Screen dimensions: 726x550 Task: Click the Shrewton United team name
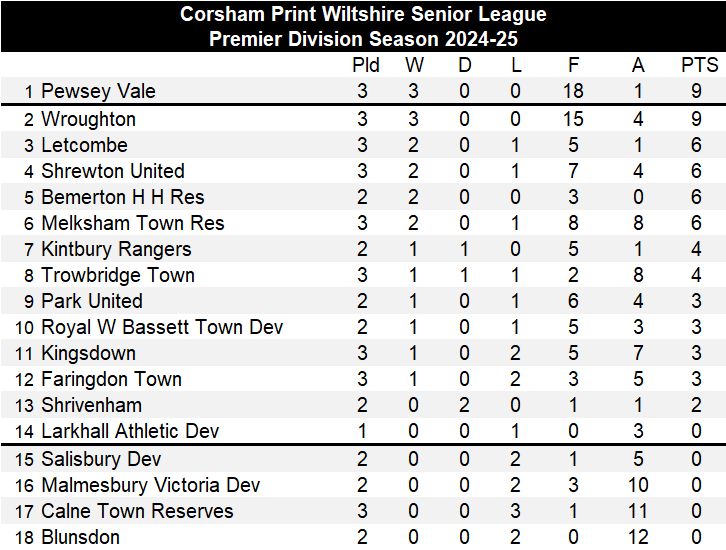[x=112, y=171]
